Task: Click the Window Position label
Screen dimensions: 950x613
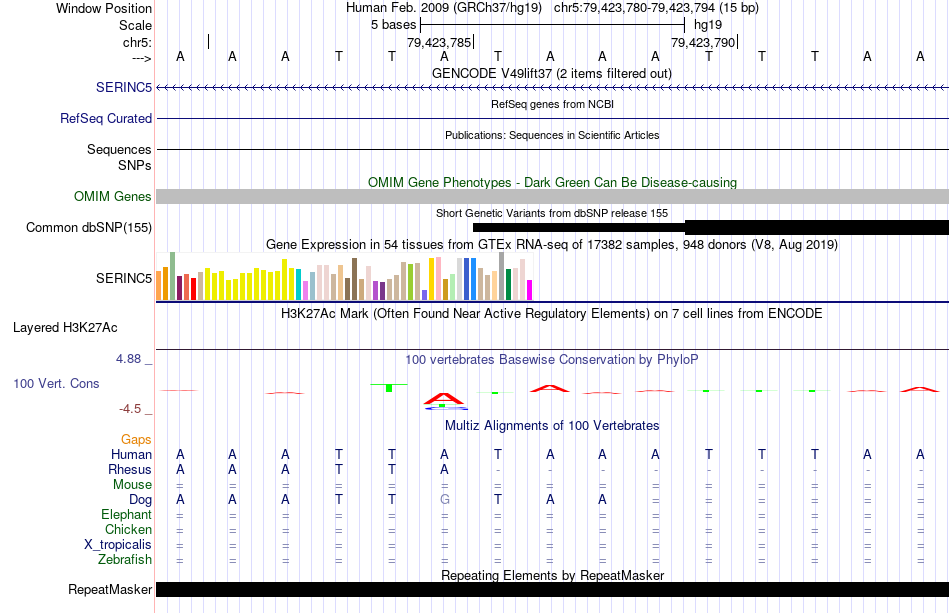Action: pyautogui.click(x=104, y=8)
